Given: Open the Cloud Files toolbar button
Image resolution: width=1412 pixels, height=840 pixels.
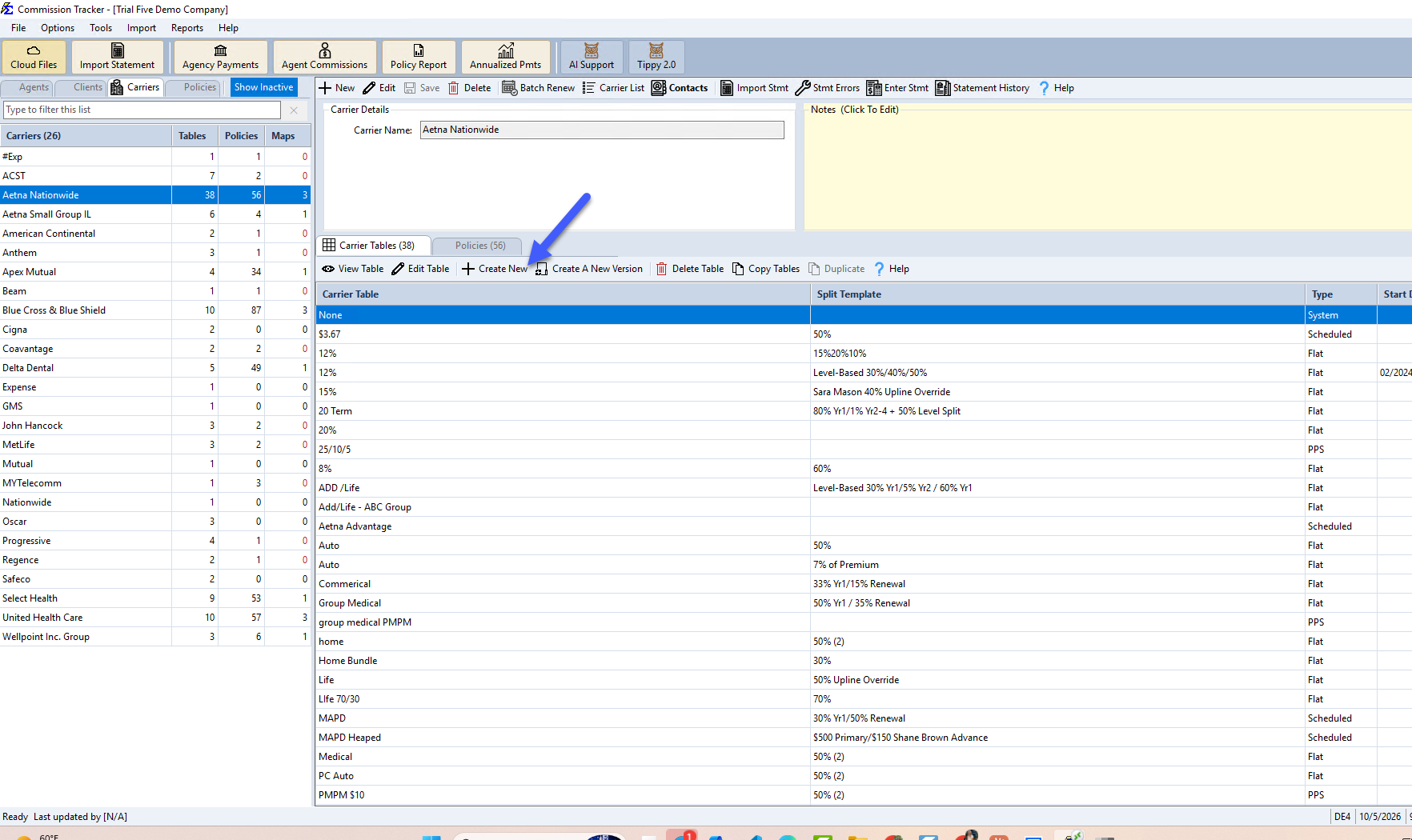Looking at the screenshot, I should 34,57.
